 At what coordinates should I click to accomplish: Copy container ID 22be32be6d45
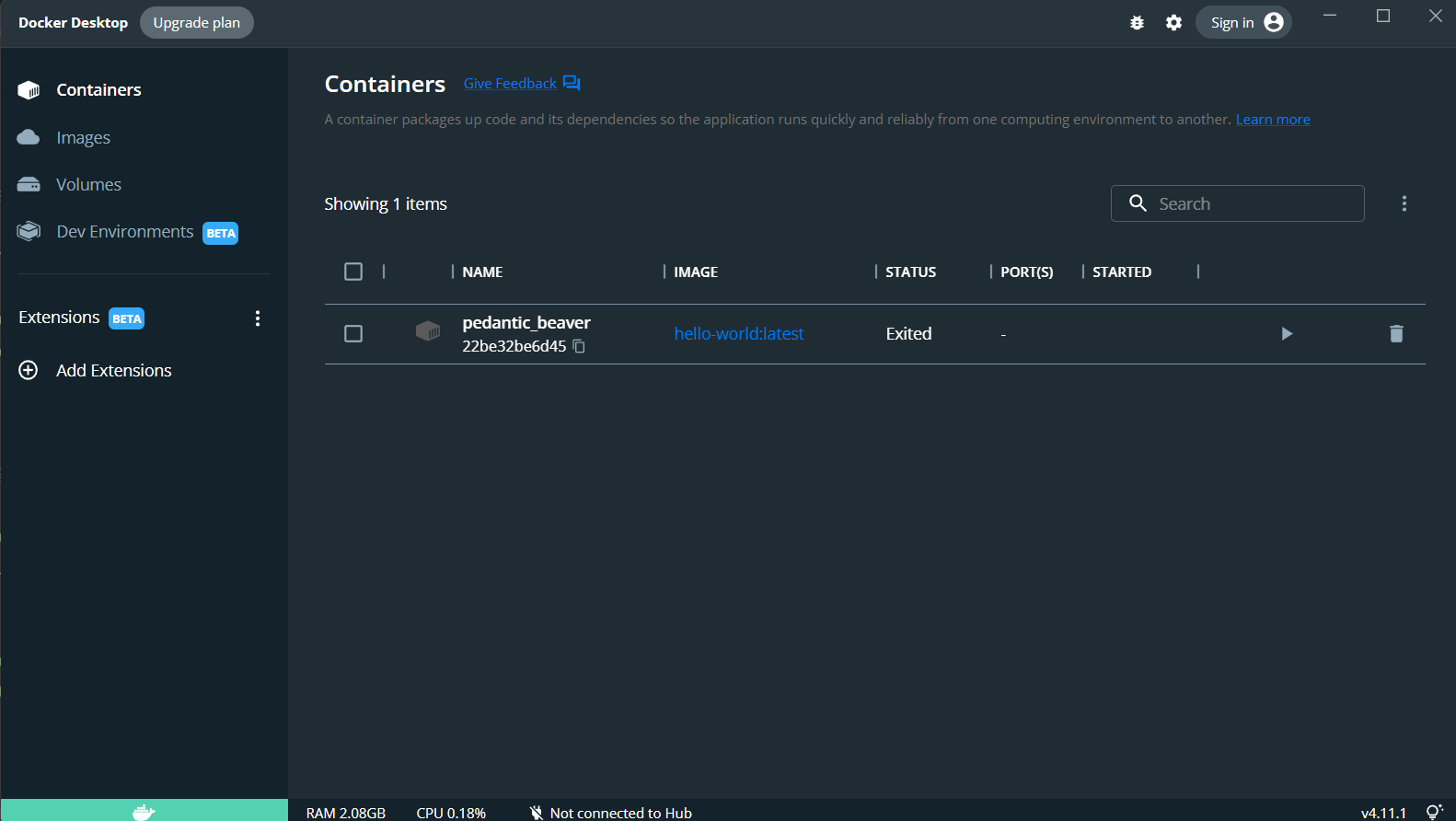click(x=579, y=346)
